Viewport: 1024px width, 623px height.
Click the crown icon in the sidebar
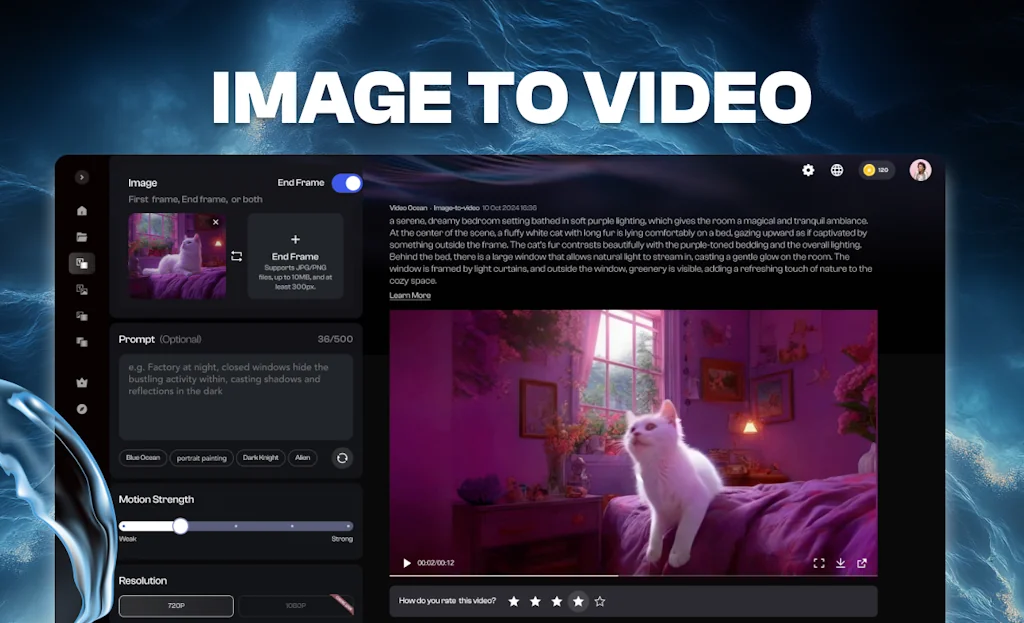pos(82,382)
